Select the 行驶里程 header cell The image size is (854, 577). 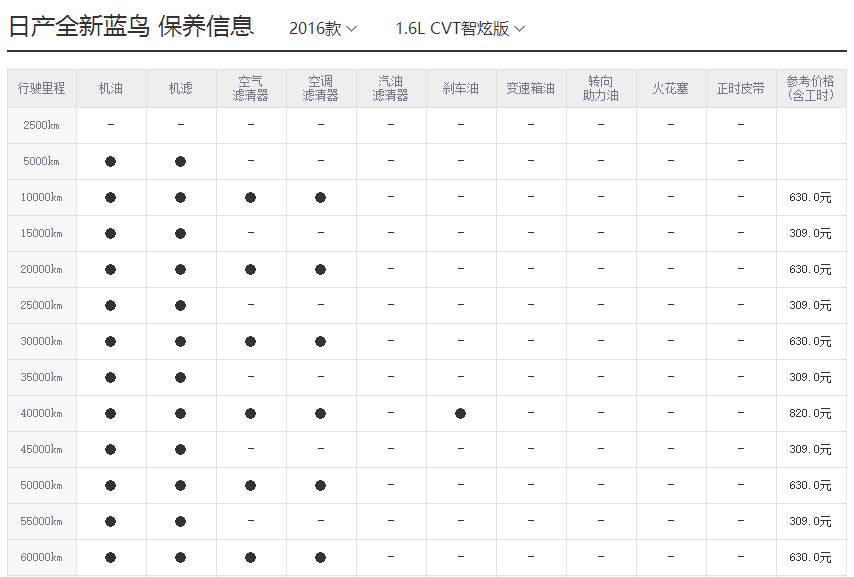click(x=41, y=88)
